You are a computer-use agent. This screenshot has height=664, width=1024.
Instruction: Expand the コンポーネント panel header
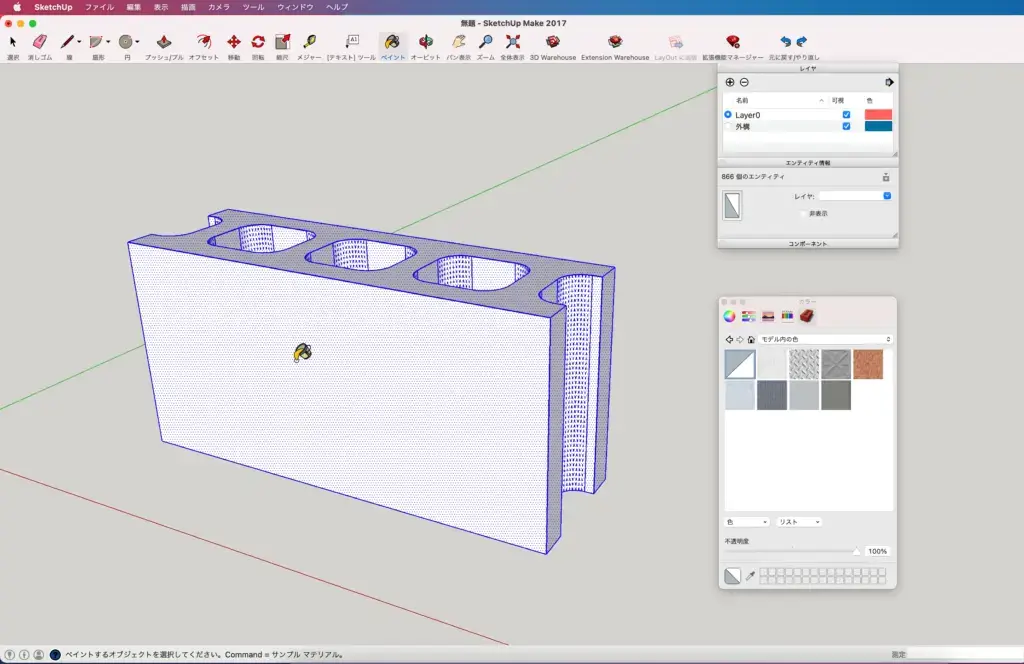[808, 244]
